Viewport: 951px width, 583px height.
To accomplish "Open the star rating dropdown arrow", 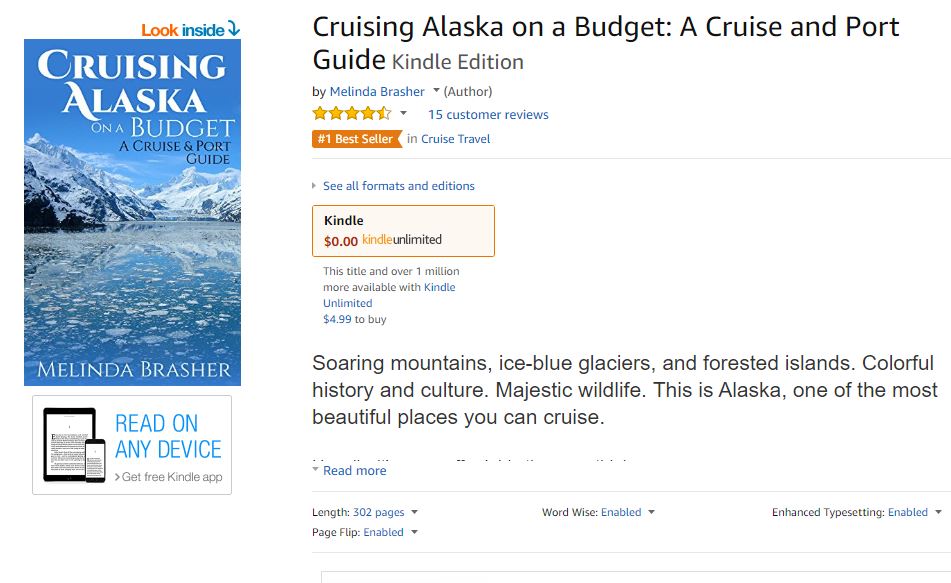I will pyautogui.click(x=404, y=114).
